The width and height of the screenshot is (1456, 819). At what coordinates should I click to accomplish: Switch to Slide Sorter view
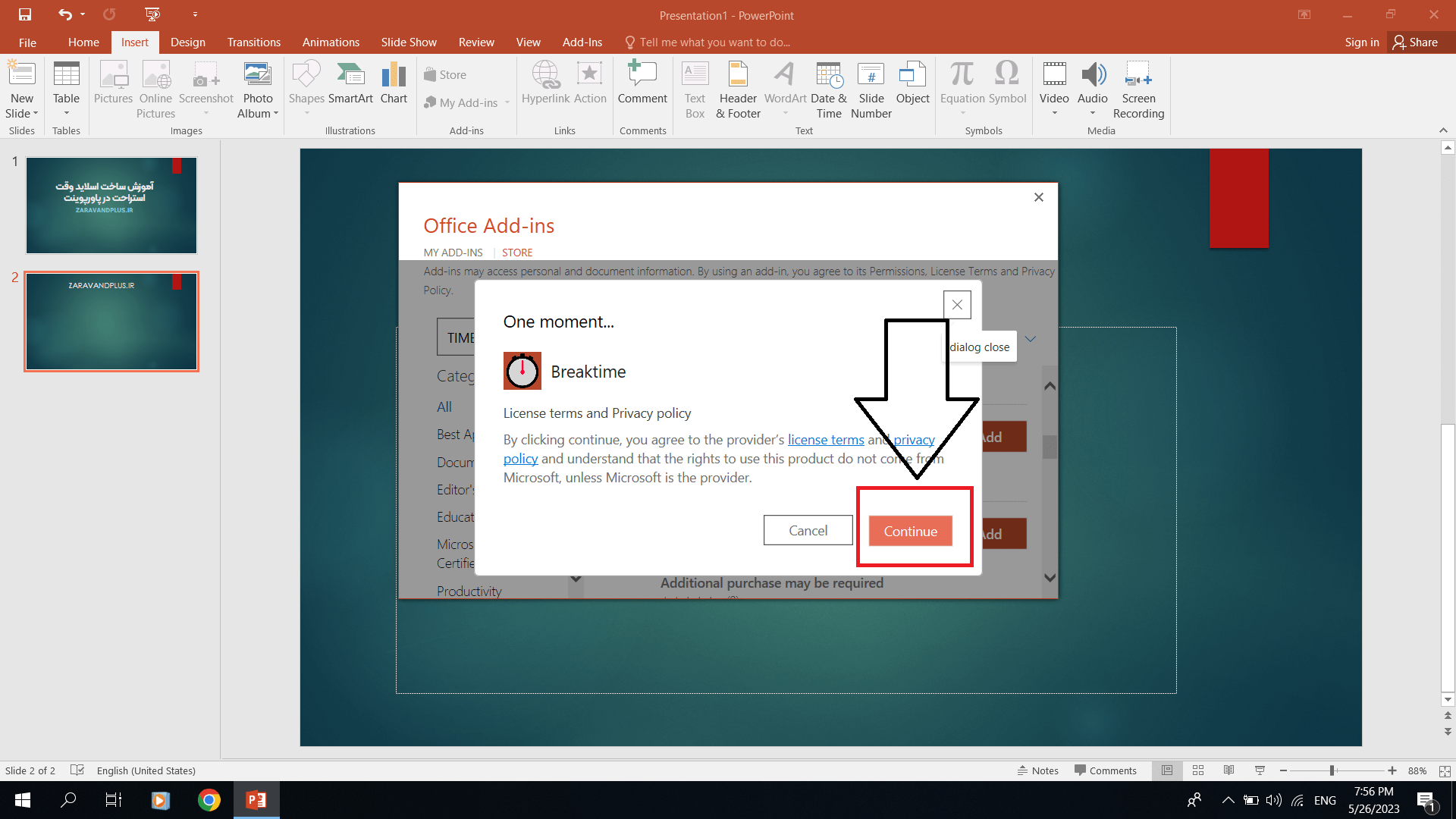coord(1198,770)
